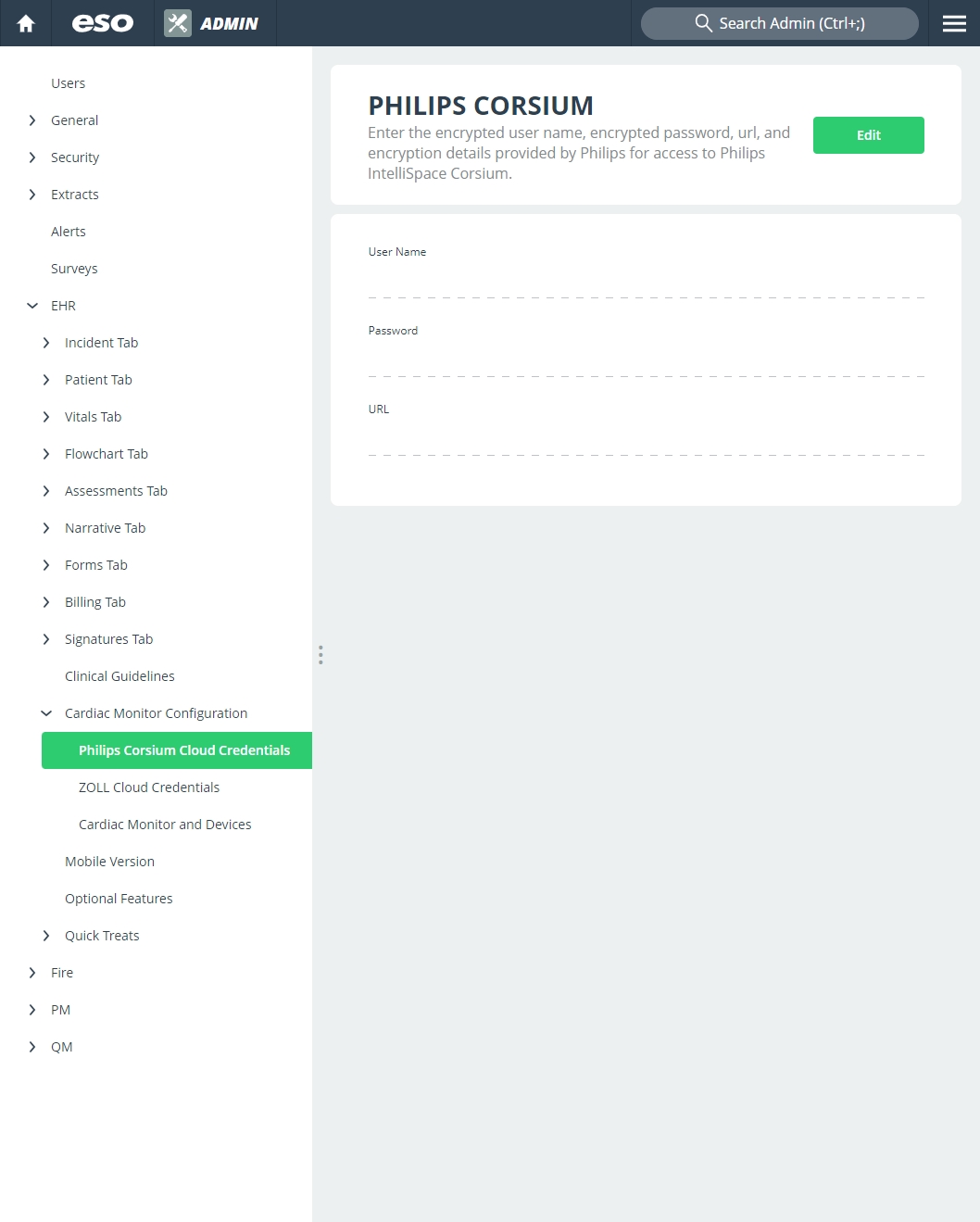Collapse Cardiac Monitor Configuration chevron
This screenshot has height=1222, width=980.
pos(46,713)
